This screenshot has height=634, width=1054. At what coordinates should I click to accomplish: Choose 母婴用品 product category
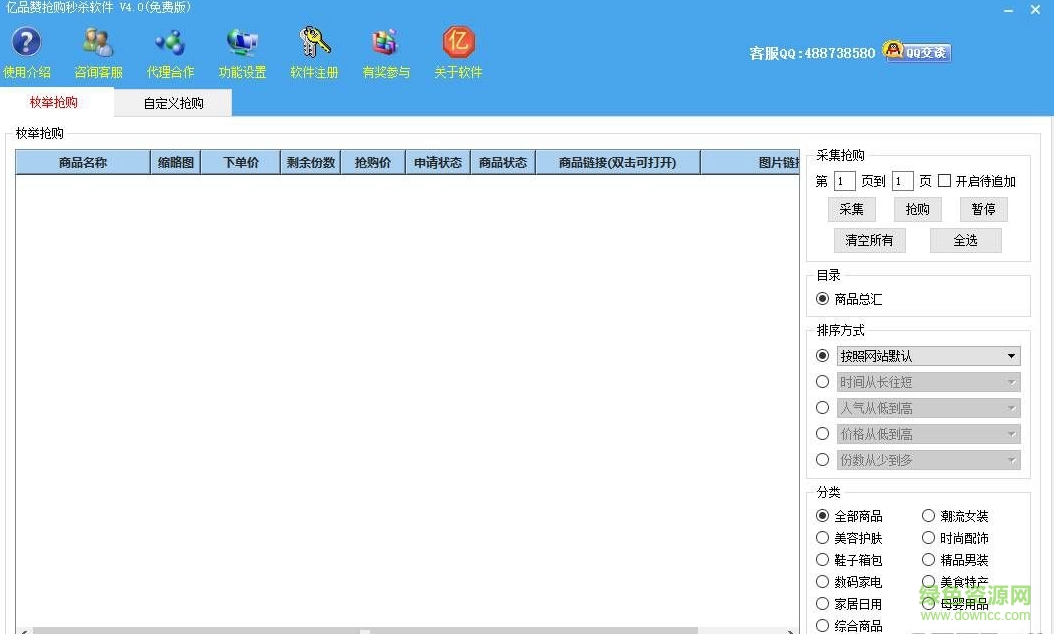tap(928, 603)
